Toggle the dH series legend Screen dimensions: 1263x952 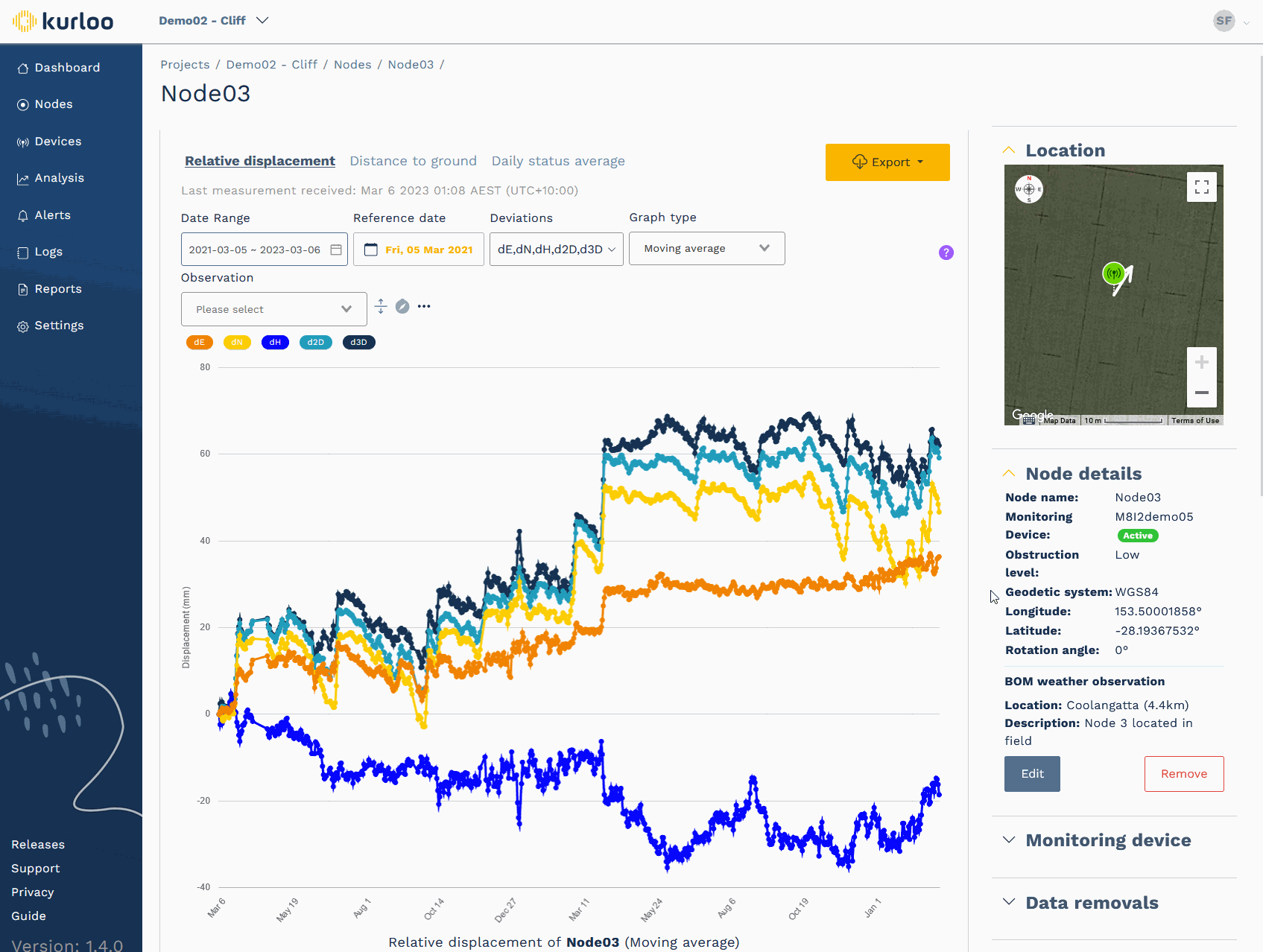[x=275, y=343]
